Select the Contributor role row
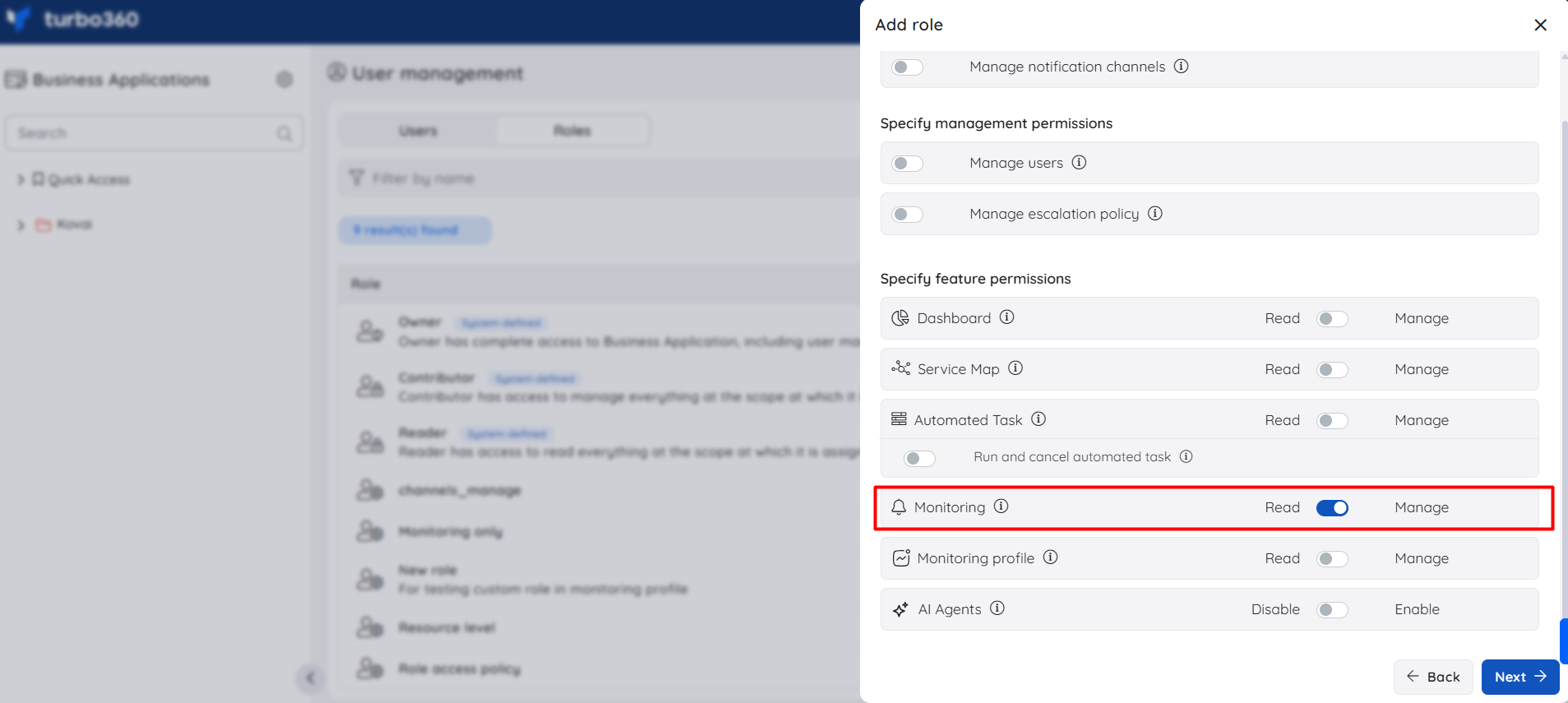 coord(600,386)
